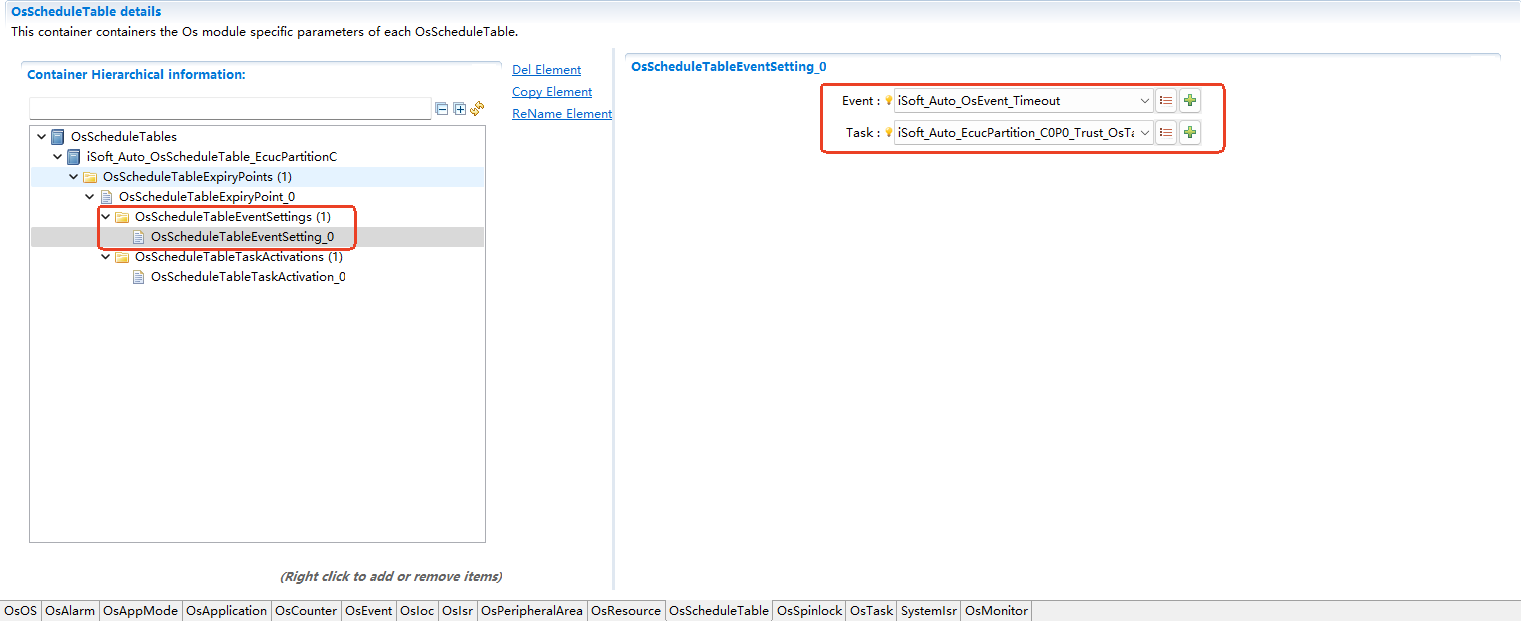Click the tree filter search field
Screen dimensions: 1521x621
pyautogui.click(x=230, y=109)
